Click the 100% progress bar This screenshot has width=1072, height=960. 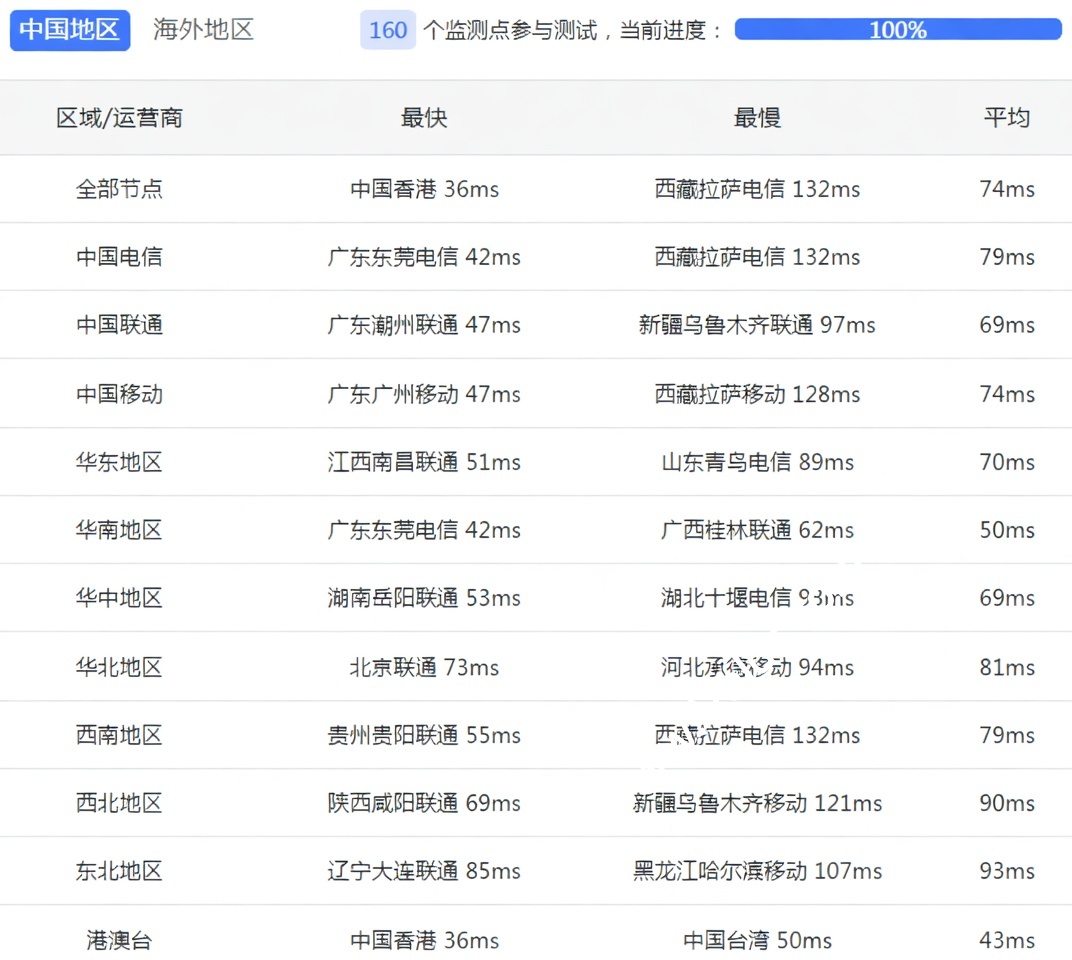tap(897, 30)
